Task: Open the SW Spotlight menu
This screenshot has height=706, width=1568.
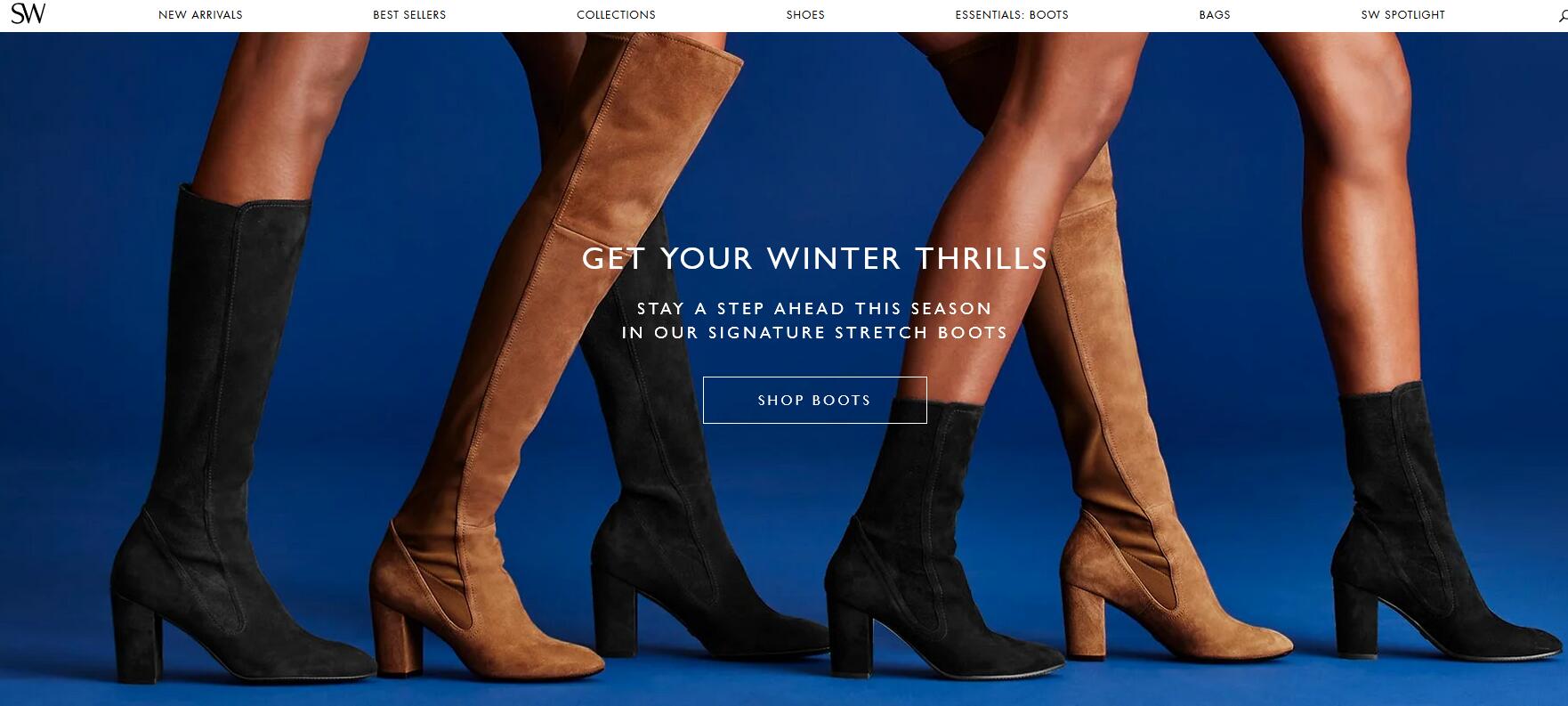Action: [x=1402, y=15]
